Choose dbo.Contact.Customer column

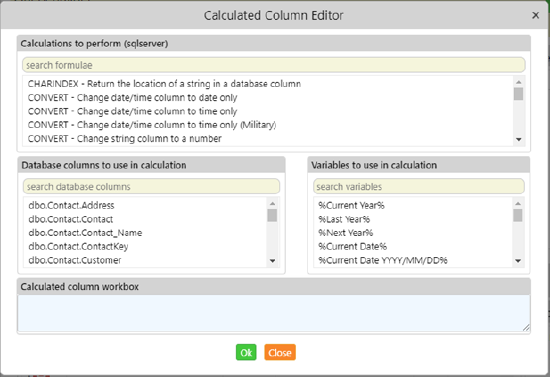pos(75,260)
